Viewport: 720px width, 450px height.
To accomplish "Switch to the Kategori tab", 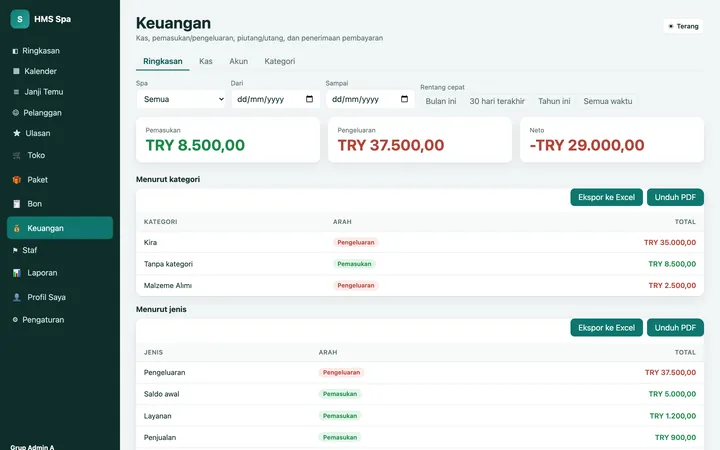I will click(280, 61).
